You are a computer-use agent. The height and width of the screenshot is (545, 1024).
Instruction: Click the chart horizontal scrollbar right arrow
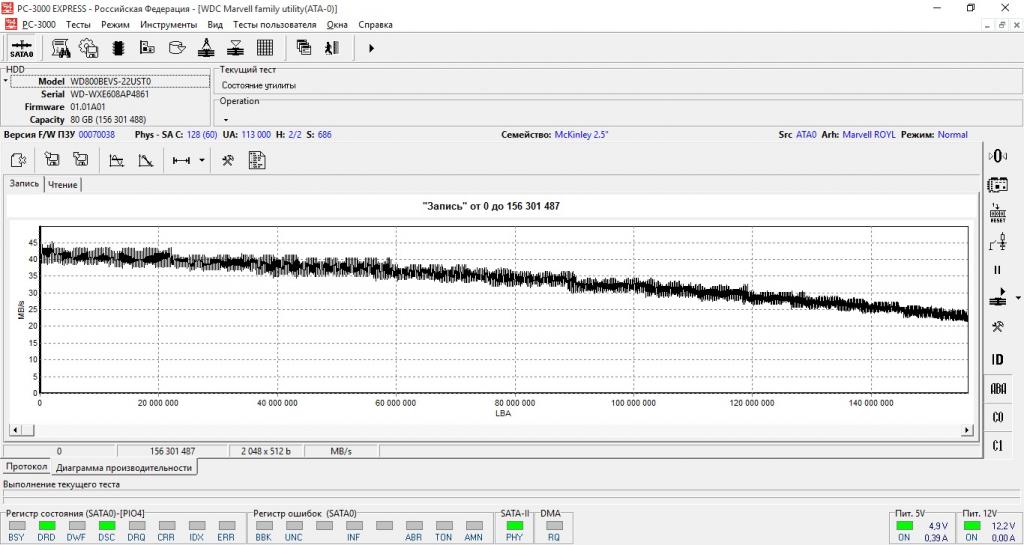(966, 430)
